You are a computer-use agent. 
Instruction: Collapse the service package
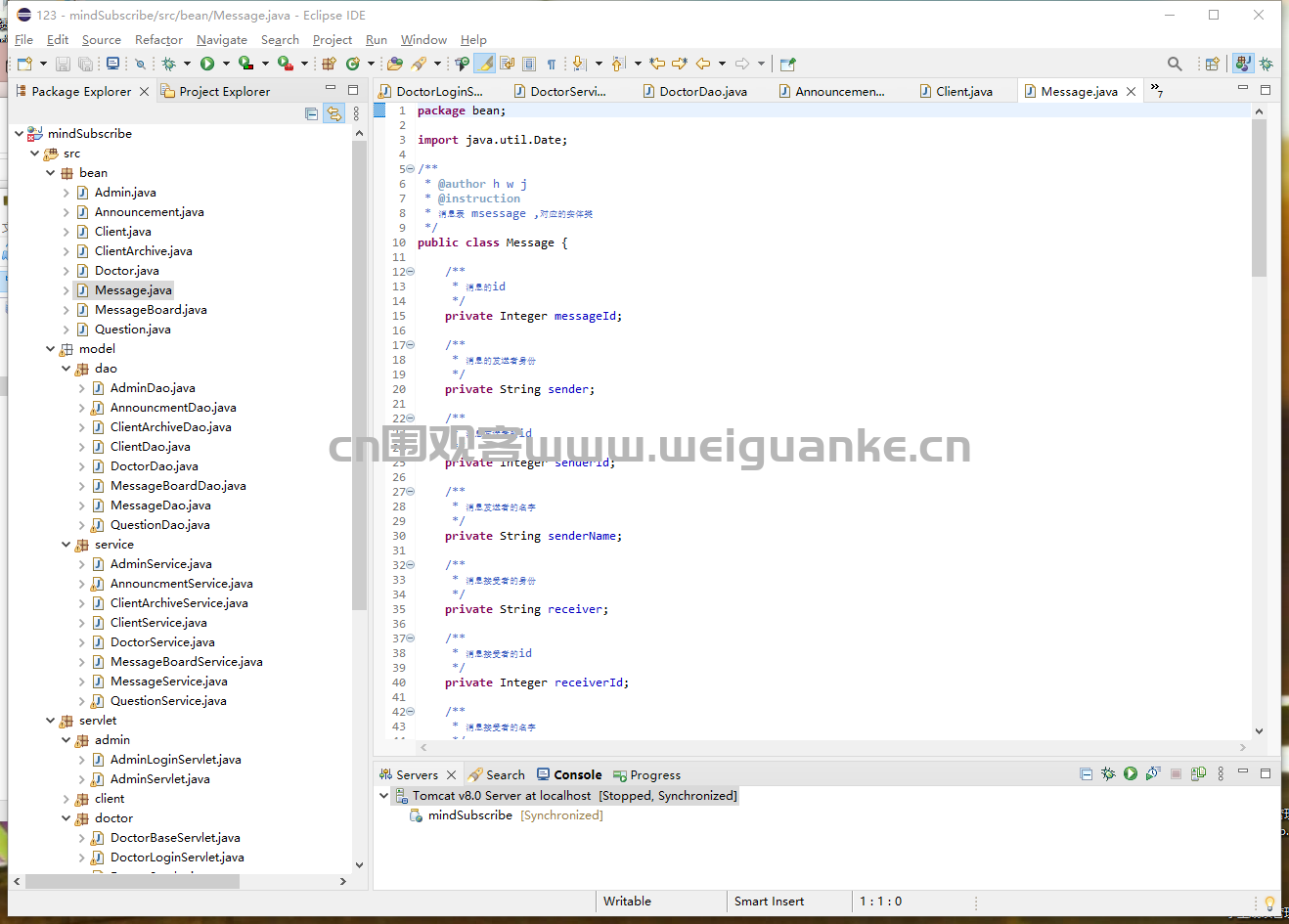(x=66, y=544)
